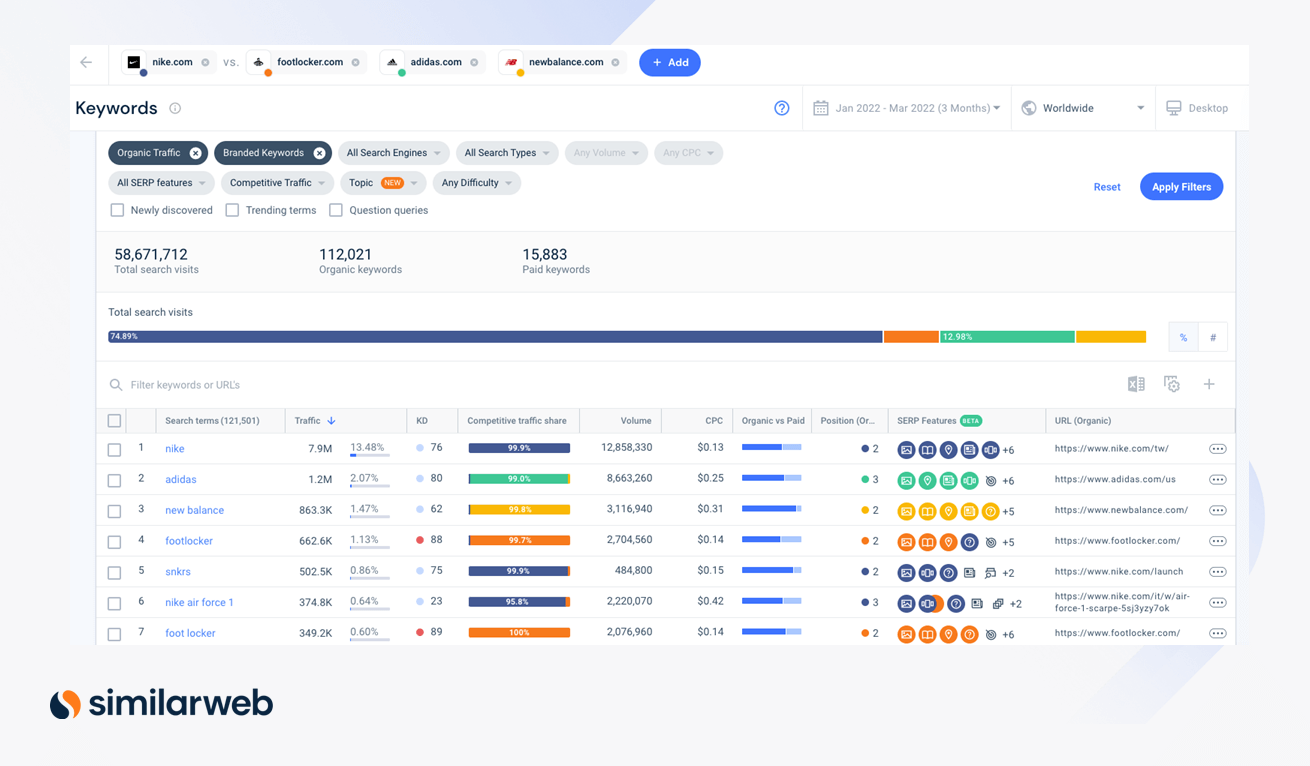Click the sort arrow beside Traffic

tap(331, 421)
